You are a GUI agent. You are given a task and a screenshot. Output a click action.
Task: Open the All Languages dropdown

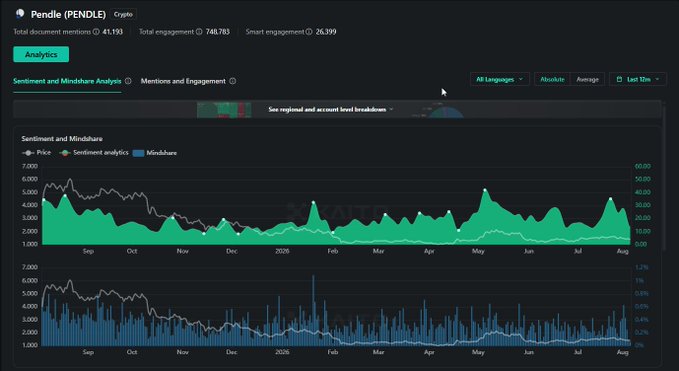(500, 79)
